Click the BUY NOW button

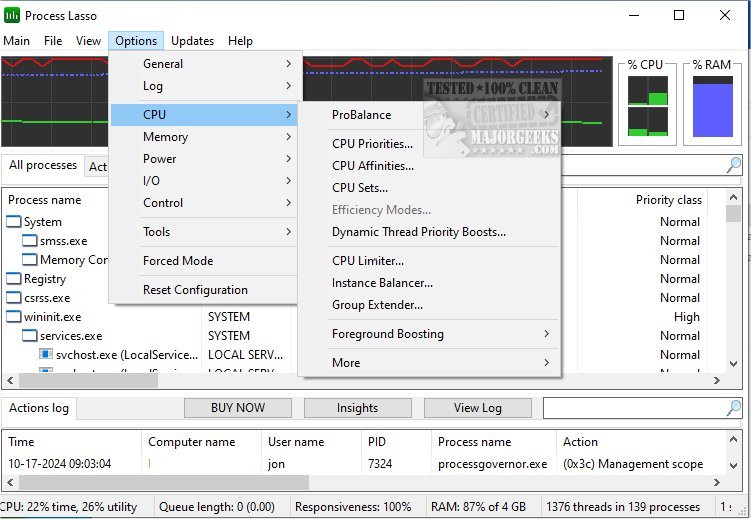click(x=238, y=408)
